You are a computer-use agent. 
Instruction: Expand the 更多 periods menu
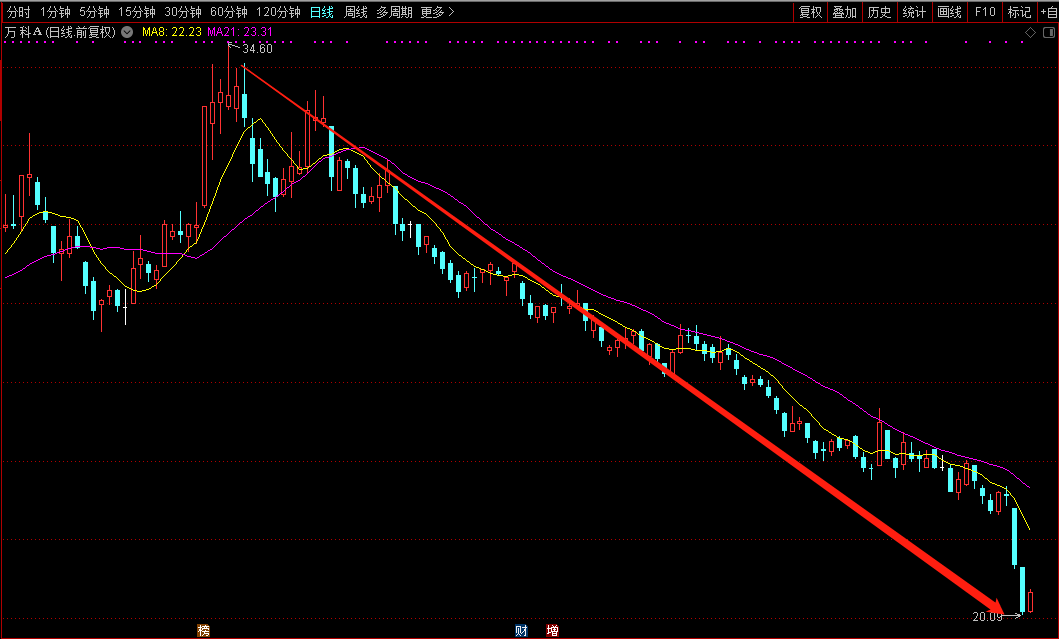point(437,12)
